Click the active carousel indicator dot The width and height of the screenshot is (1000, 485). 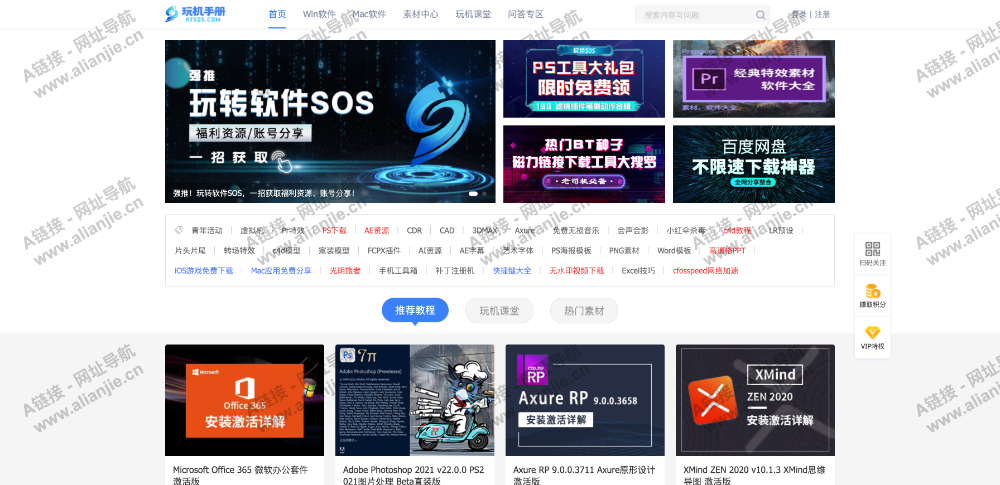473,193
